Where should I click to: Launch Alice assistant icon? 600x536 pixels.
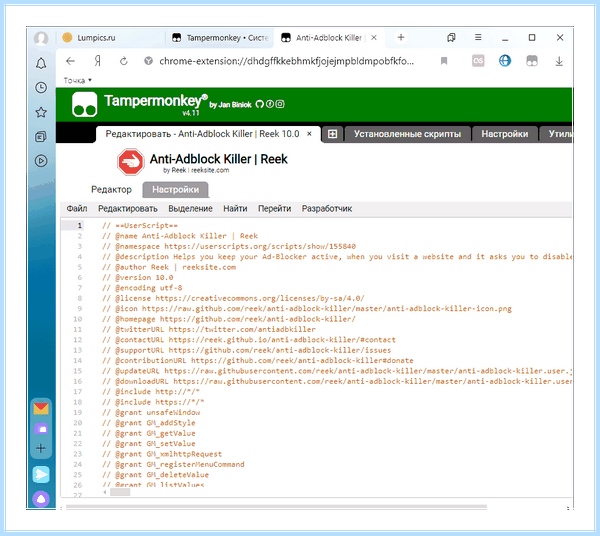click(41, 499)
